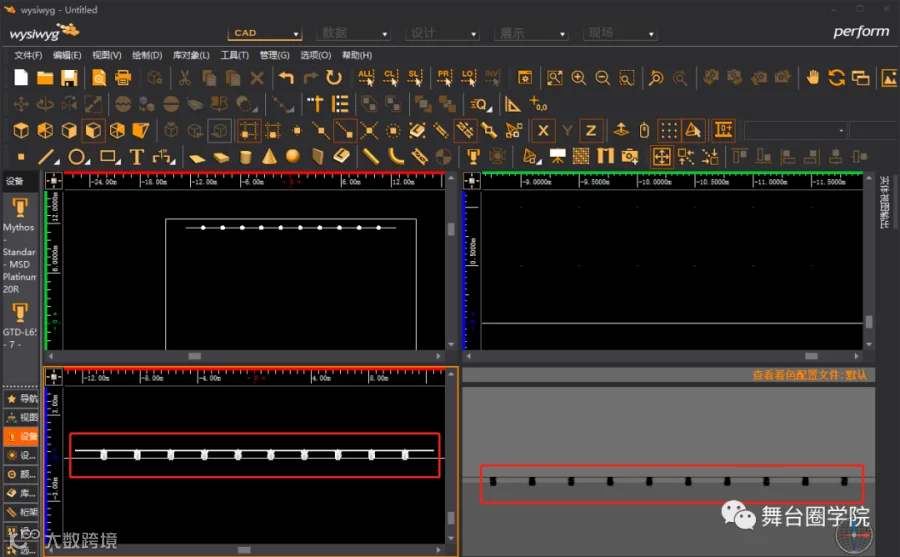900x557 pixels.
Task: Click top-left viewport horizontal scrollbar
Action: [x=195, y=356]
